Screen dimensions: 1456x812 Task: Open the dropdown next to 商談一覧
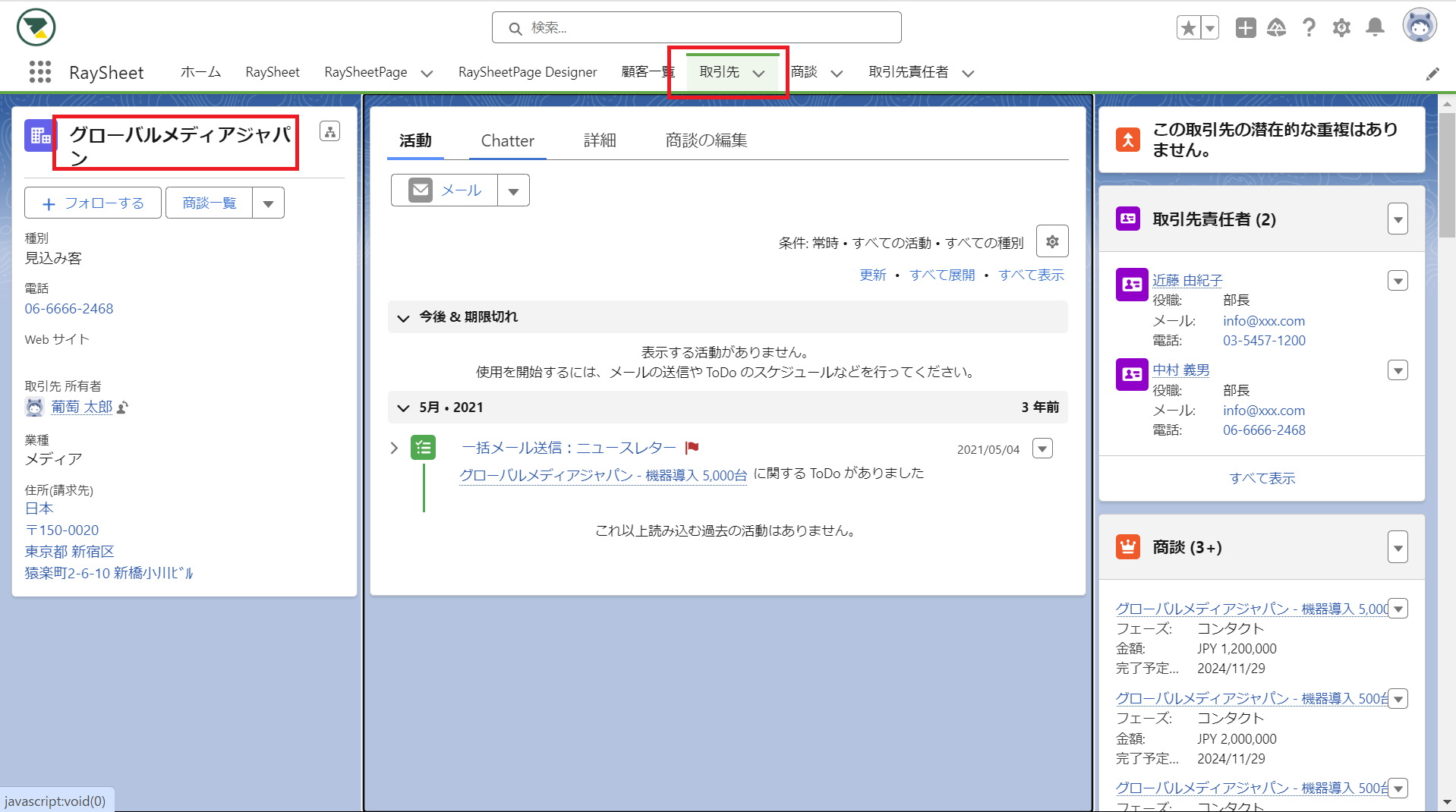(268, 203)
